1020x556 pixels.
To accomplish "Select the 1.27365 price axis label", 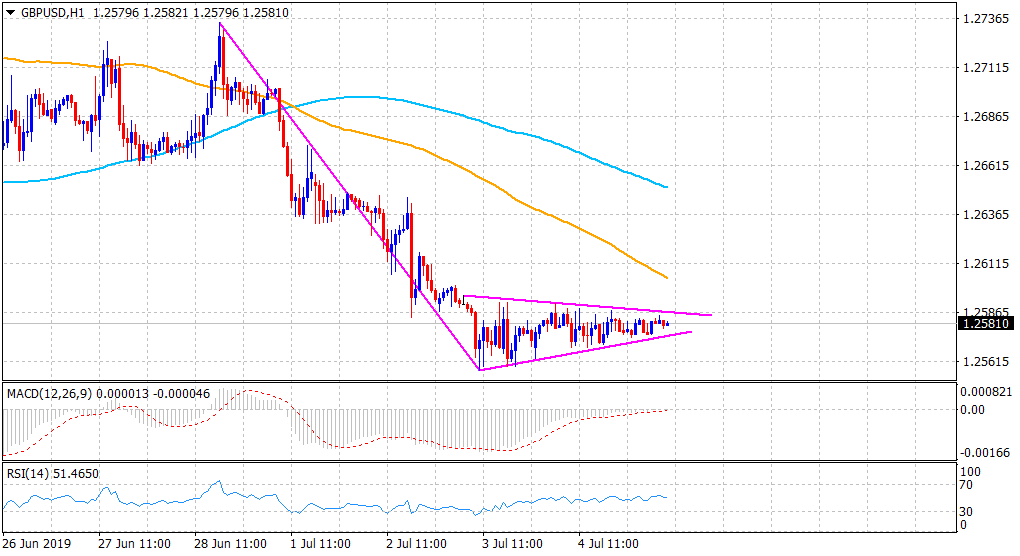I will tap(986, 19).
